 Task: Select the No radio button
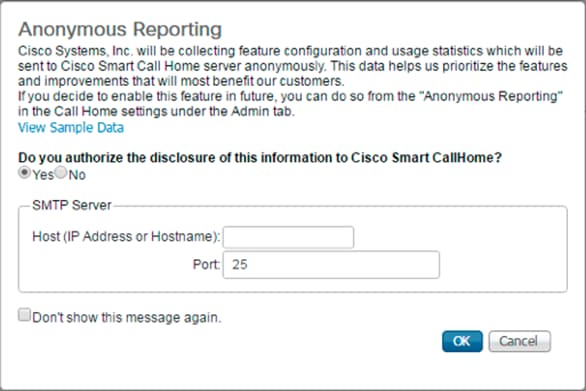point(61,172)
